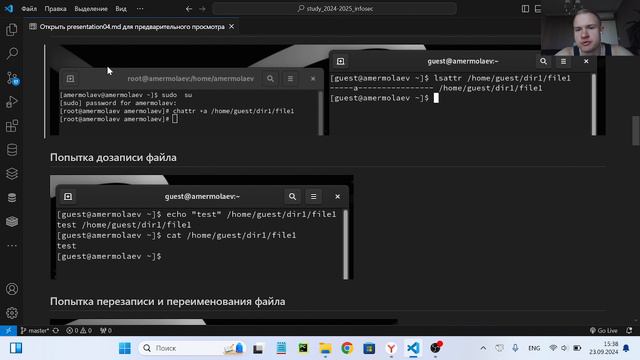The image size is (640, 360).
Task: Show hidden menu items via ellipsis
Action: pyautogui.click(x=140, y=9)
